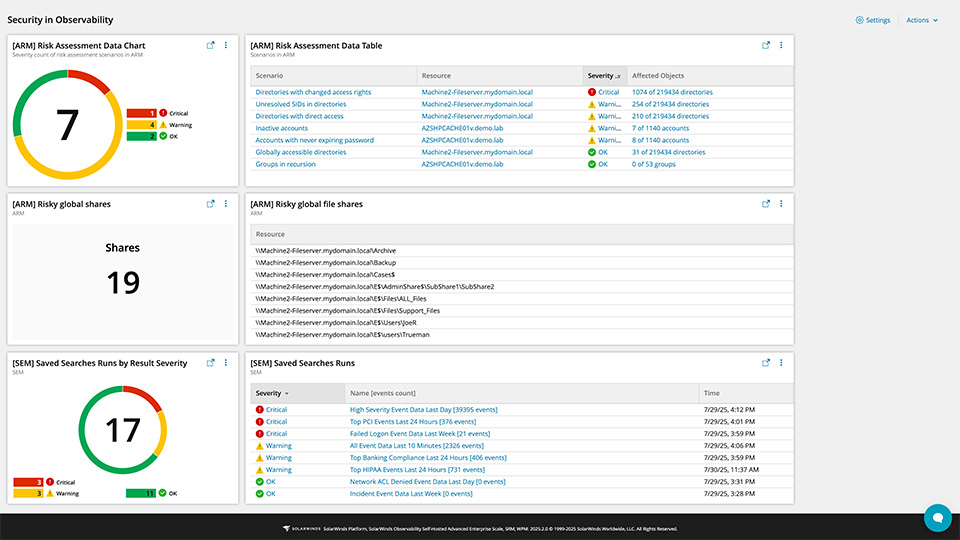Open kebab menu of Risk Assessment Data Table

tap(781, 45)
